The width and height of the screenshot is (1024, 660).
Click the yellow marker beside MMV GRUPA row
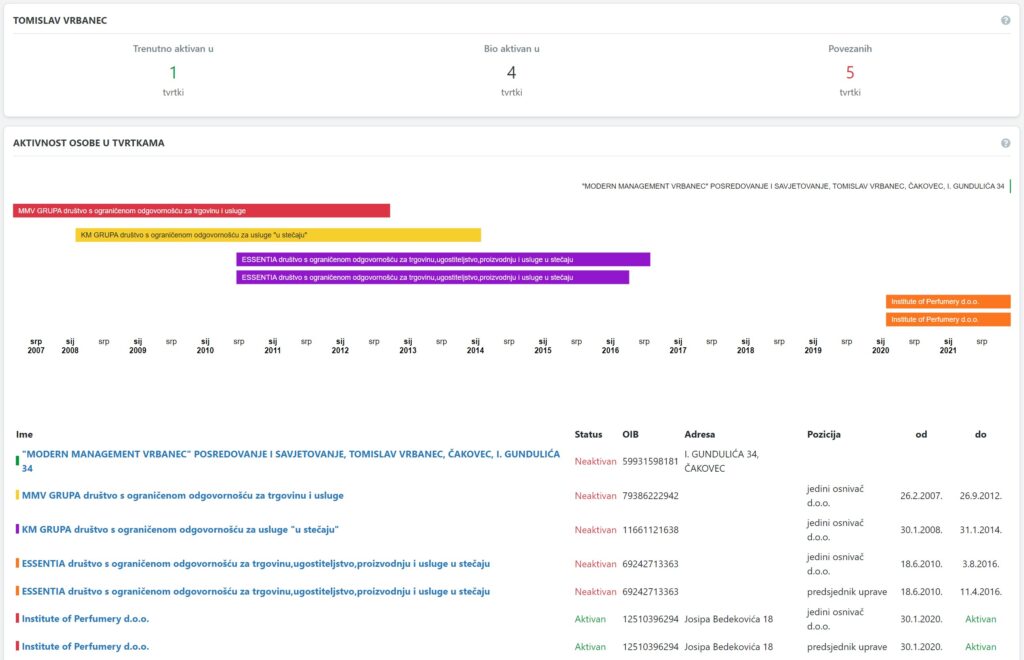[x=17, y=495]
